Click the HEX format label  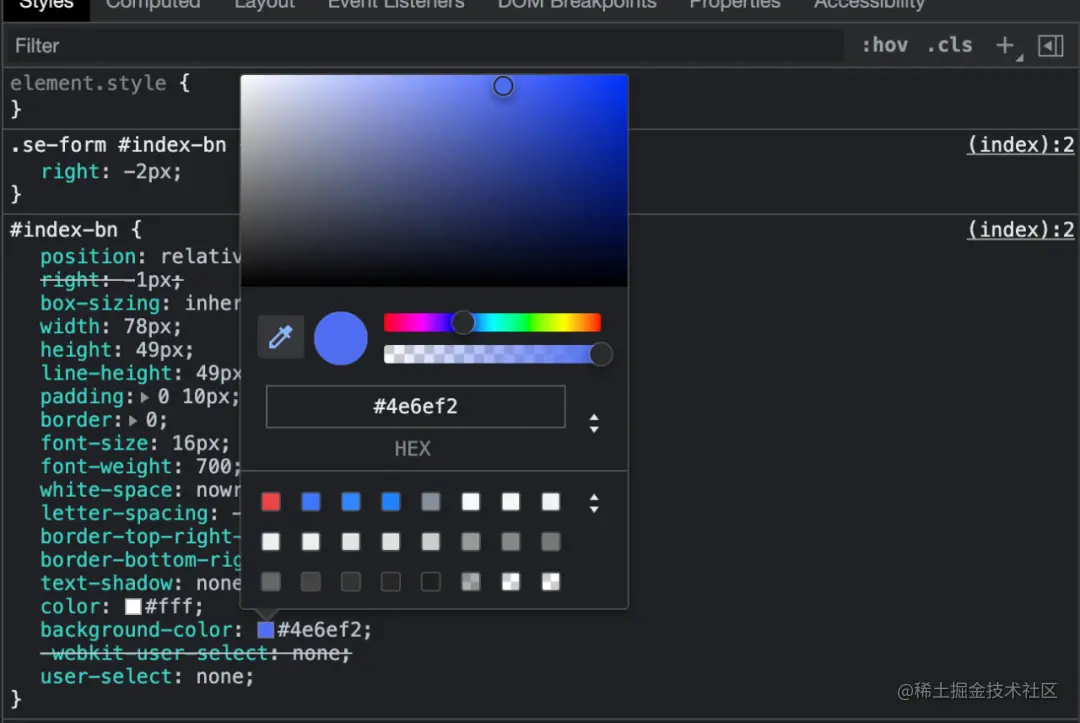pos(413,449)
